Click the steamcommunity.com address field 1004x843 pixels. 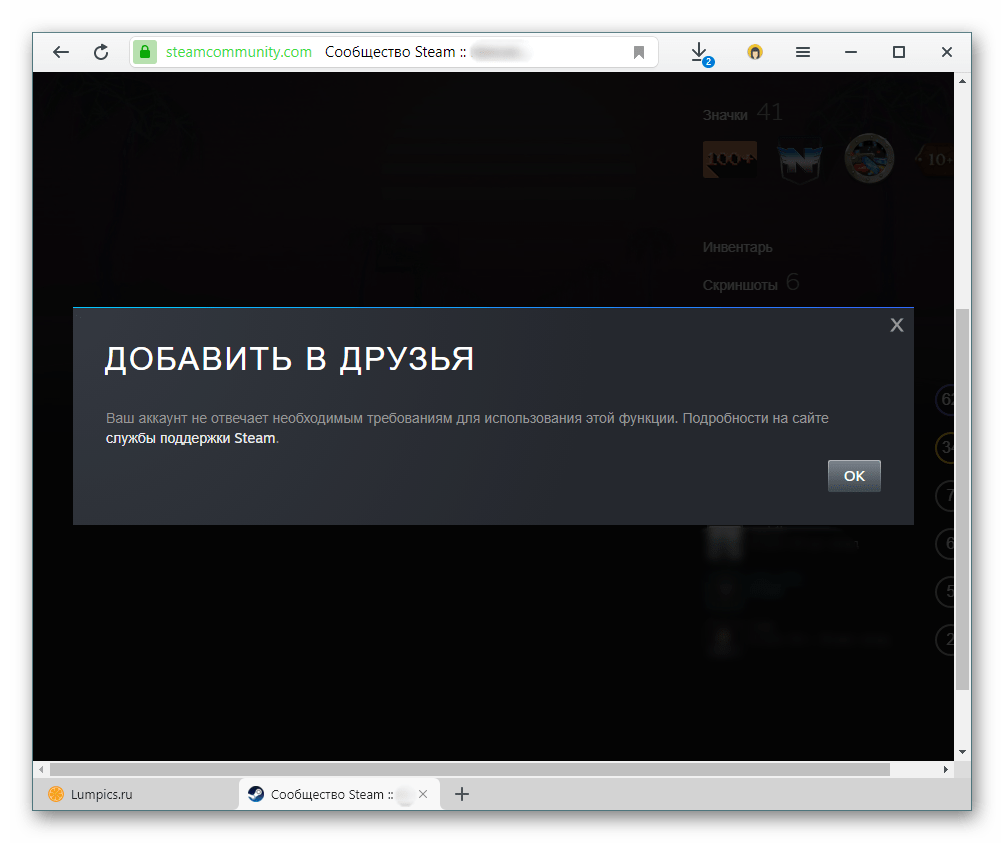[x=394, y=52]
